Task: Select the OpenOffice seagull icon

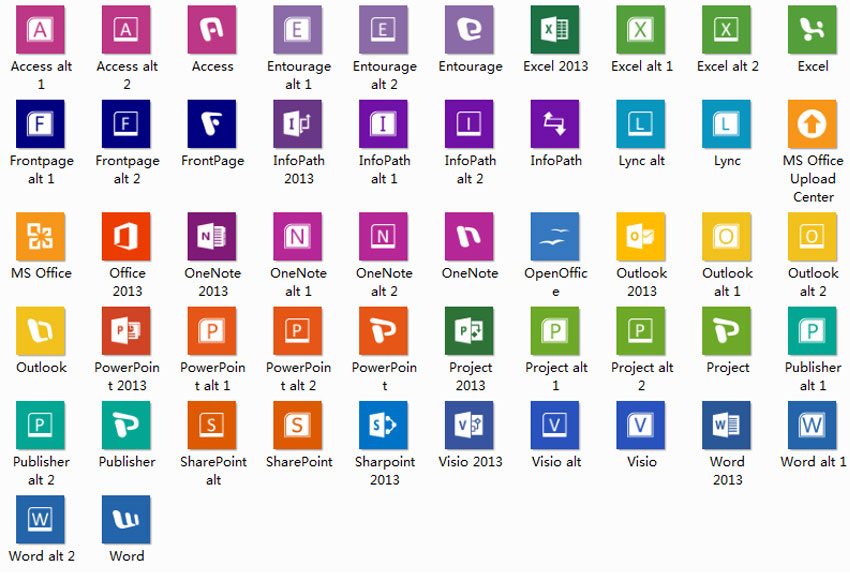Action: point(555,237)
